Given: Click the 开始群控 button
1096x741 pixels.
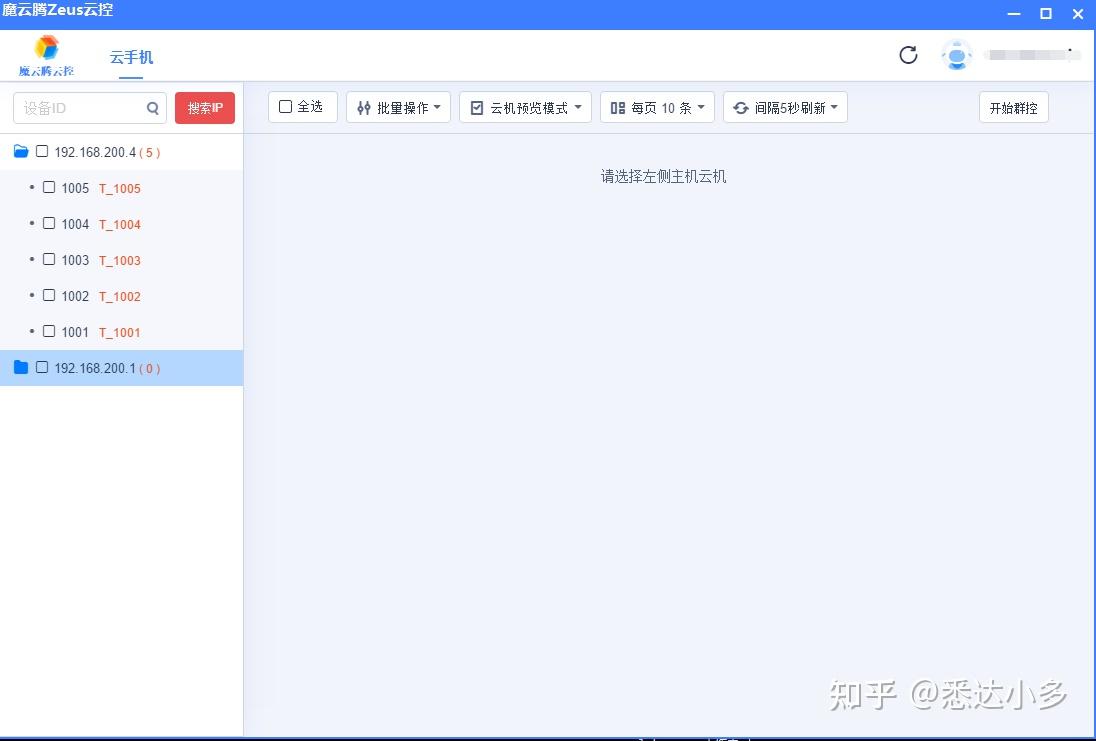Looking at the screenshot, I should 1014,108.
